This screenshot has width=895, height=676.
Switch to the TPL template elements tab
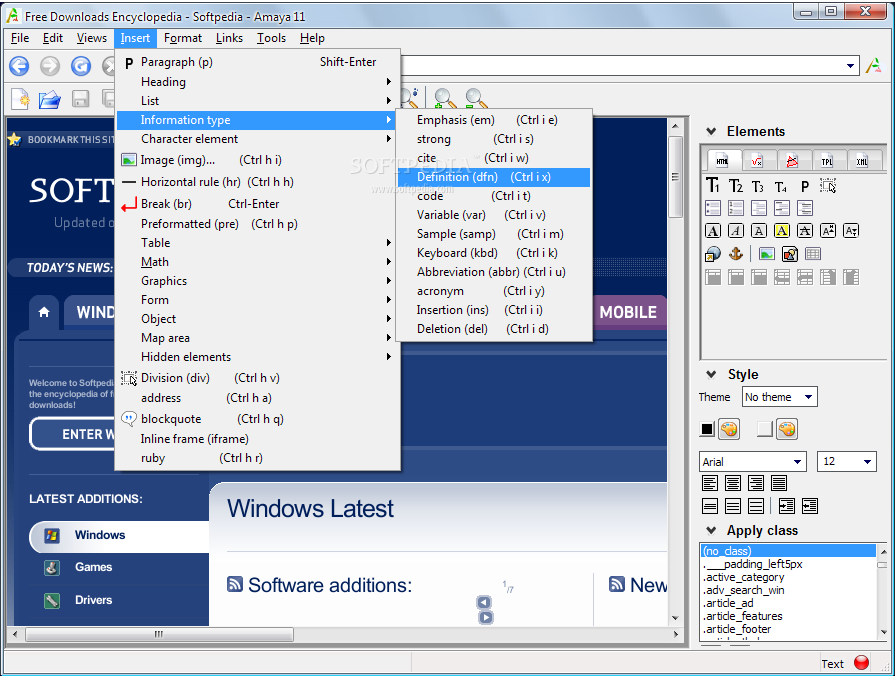[827, 162]
